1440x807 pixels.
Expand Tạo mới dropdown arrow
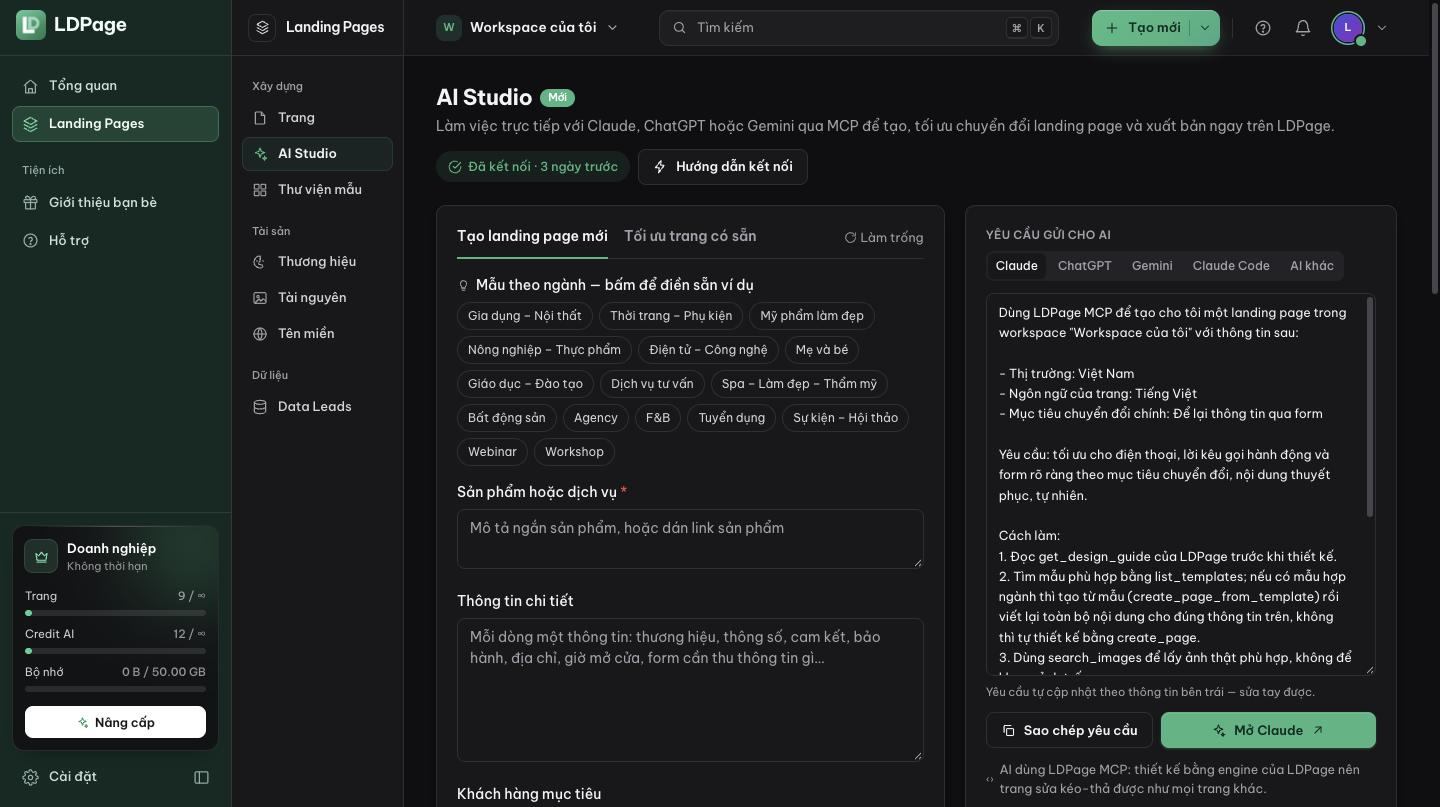(x=1205, y=28)
